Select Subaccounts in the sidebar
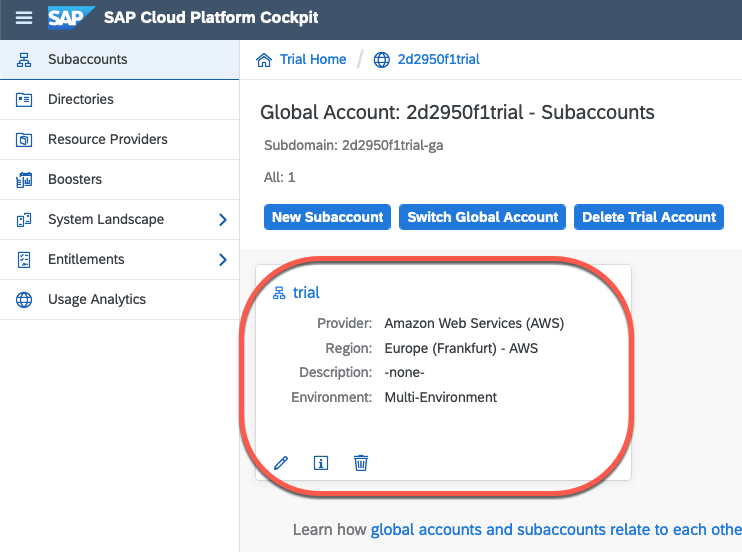742x552 pixels. tap(88, 60)
